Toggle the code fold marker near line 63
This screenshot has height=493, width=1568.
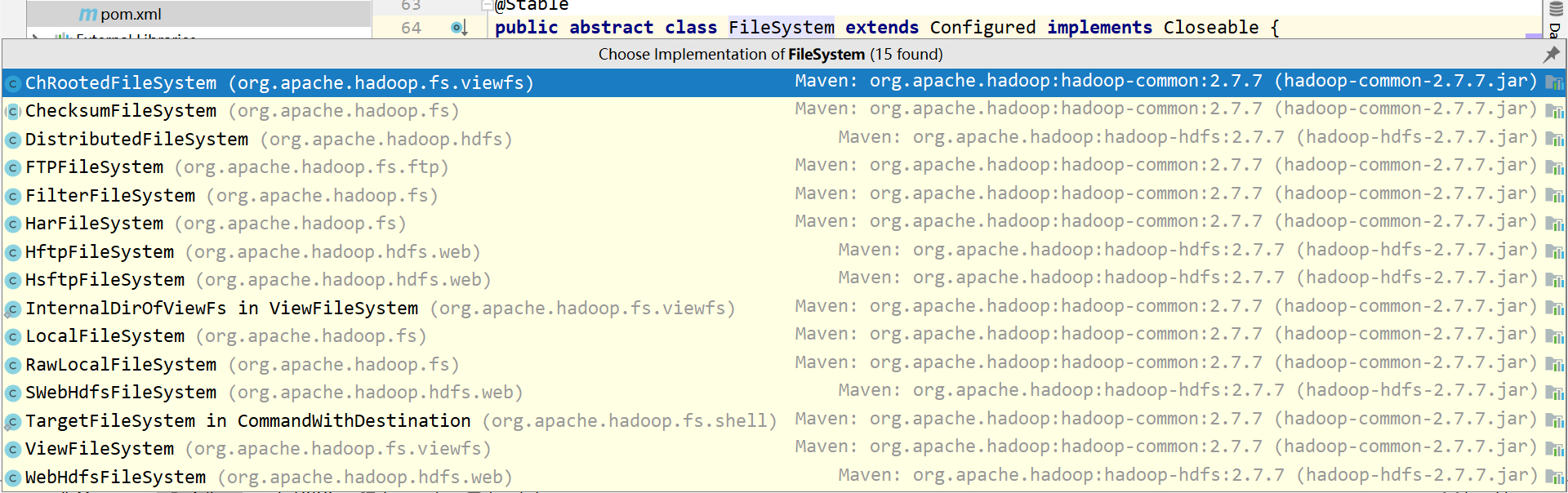[487, 5]
